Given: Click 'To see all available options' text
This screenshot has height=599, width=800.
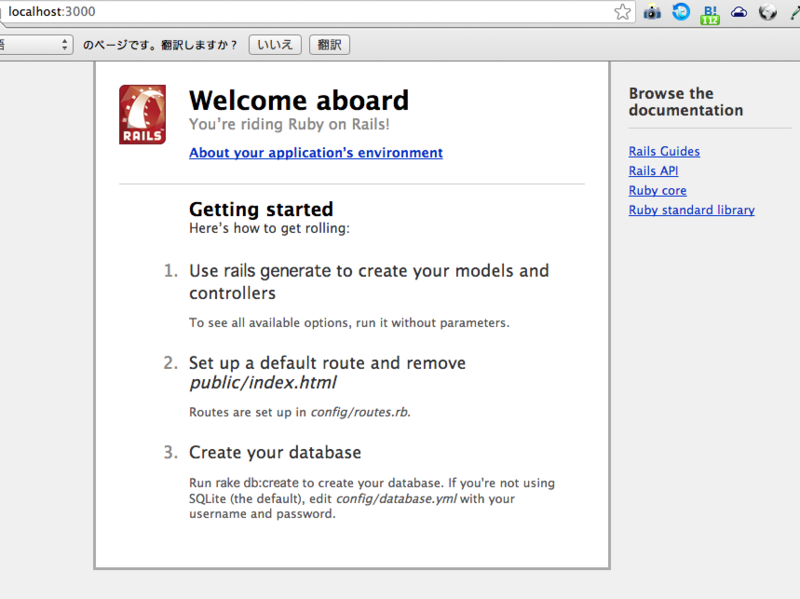Looking at the screenshot, I should point(349,322).
